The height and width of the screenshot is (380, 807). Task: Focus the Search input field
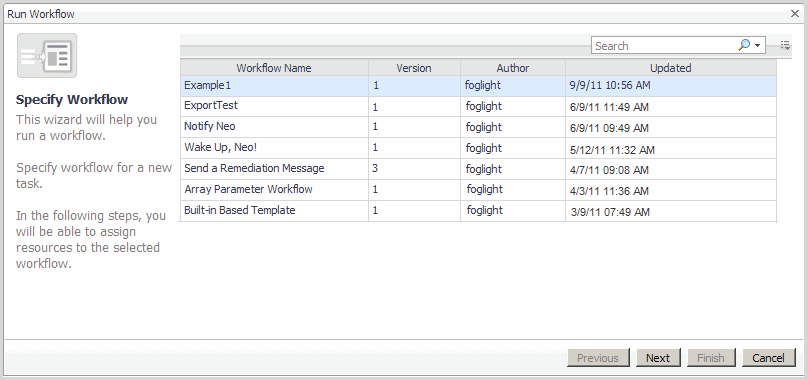pyautogui.click(x=665, y=45)
